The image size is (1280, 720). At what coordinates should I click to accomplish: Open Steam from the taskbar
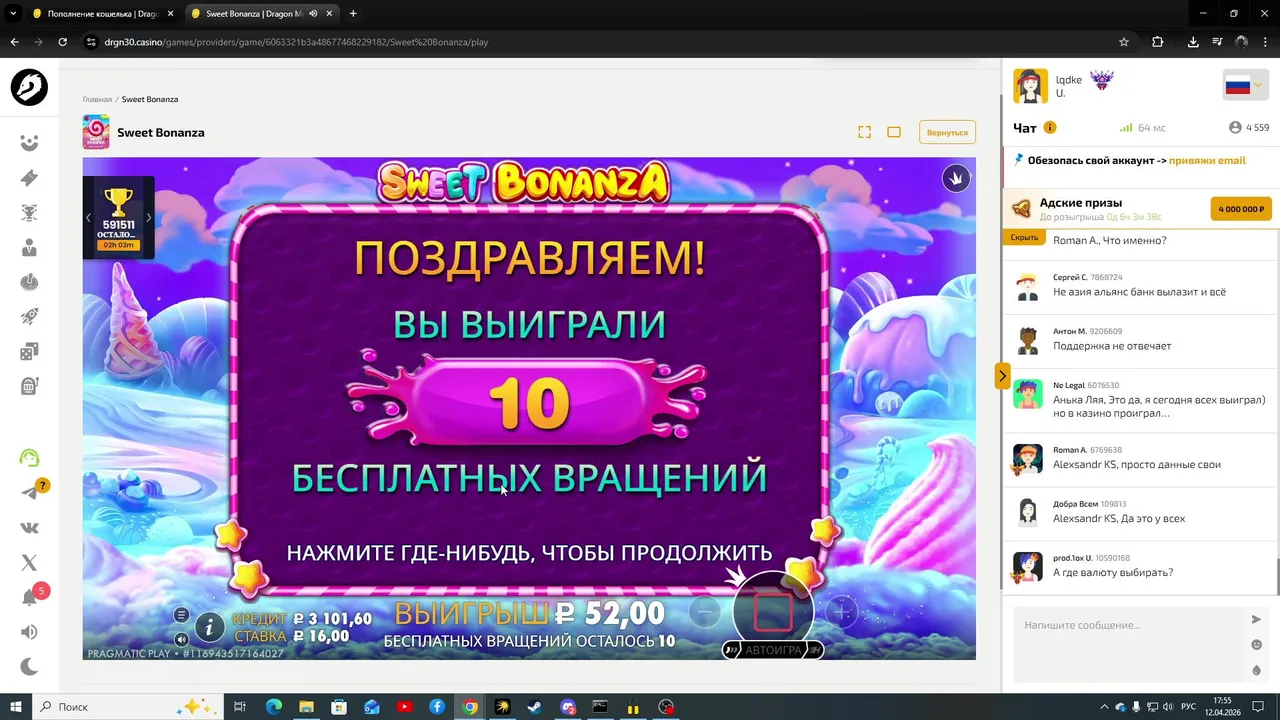click(535, 707)
